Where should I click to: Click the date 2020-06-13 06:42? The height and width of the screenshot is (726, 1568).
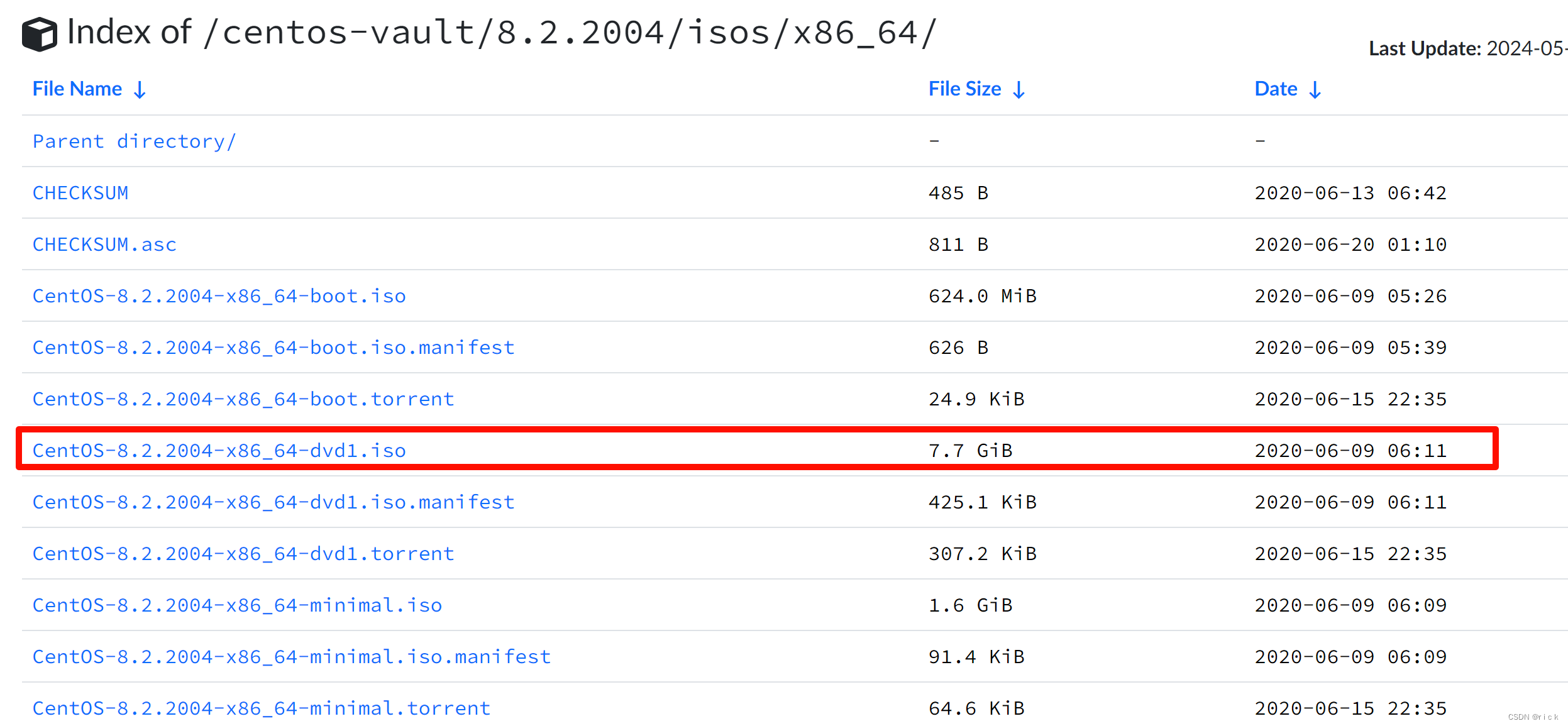coord(1350,193)
